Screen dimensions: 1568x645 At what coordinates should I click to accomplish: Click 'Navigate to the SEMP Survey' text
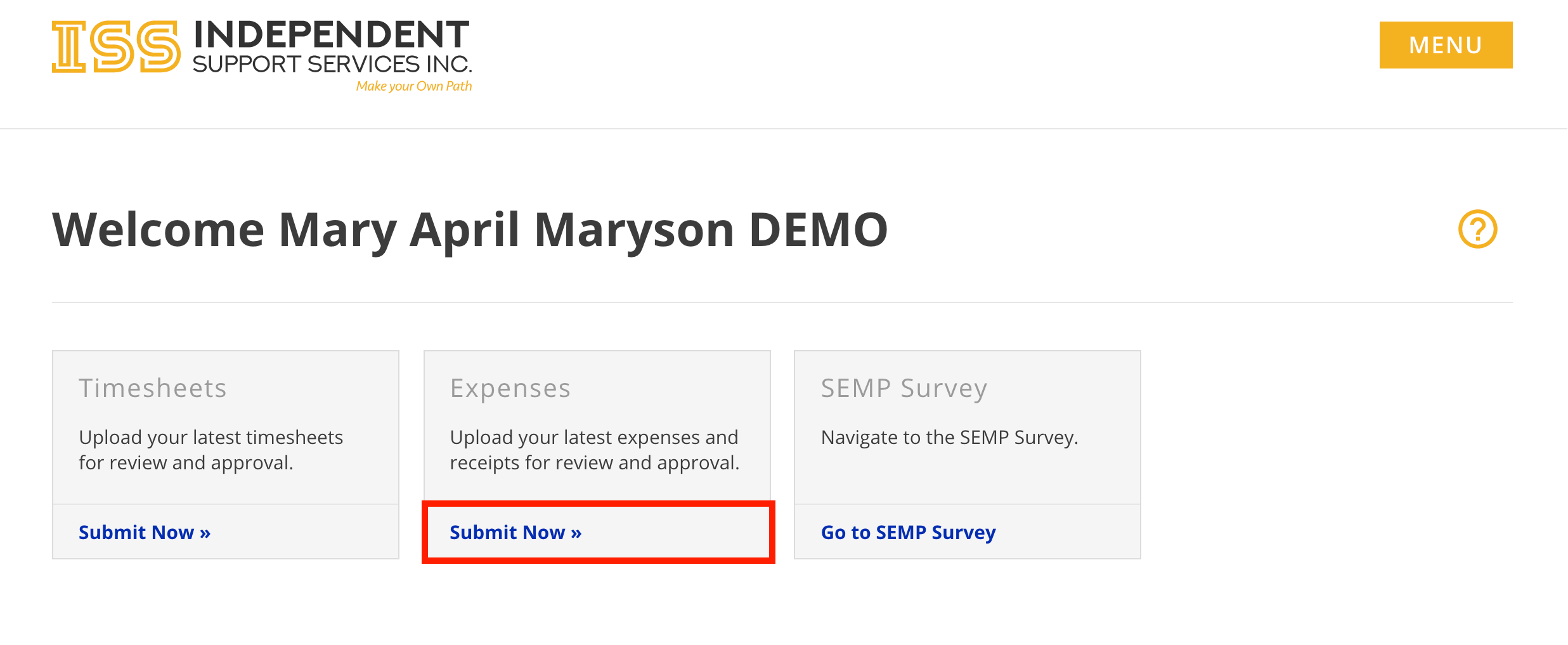[949, 438]
